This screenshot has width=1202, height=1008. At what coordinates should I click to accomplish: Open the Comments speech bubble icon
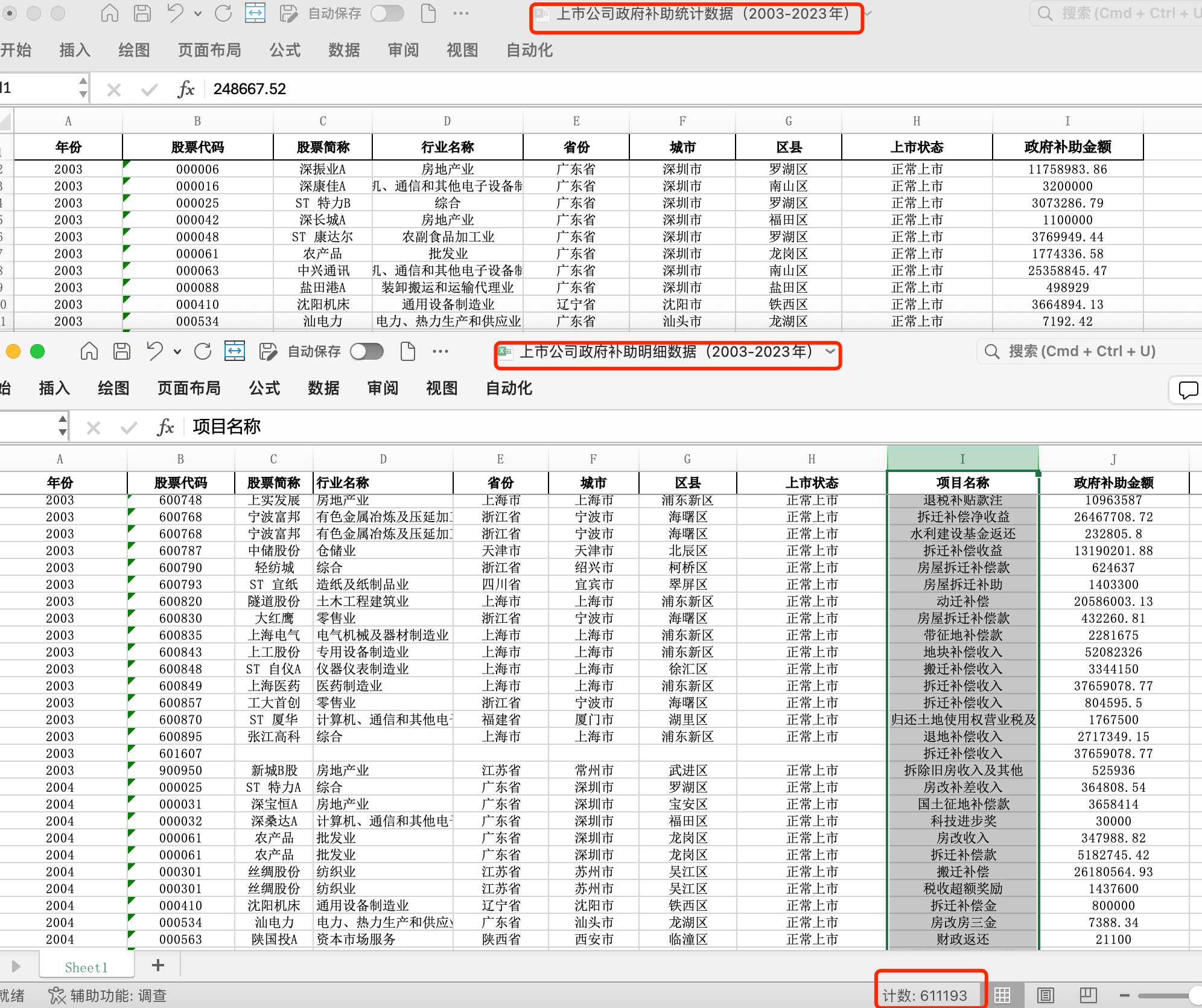click(x=1188, y=390)
